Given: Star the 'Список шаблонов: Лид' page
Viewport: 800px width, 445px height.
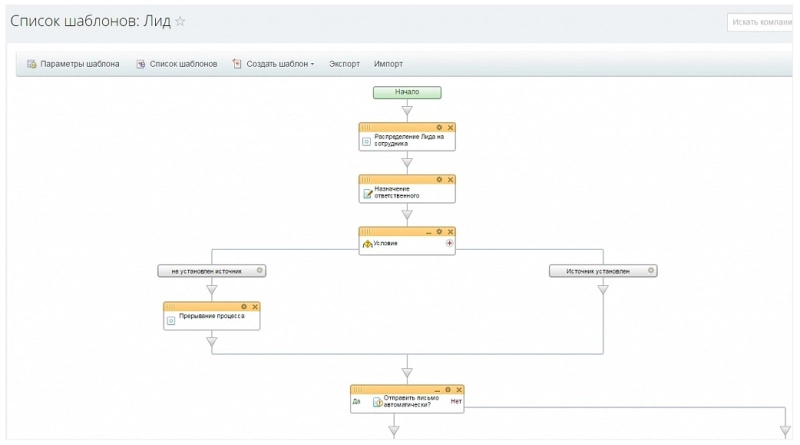Looking at the screenshot, I should 180,21.
